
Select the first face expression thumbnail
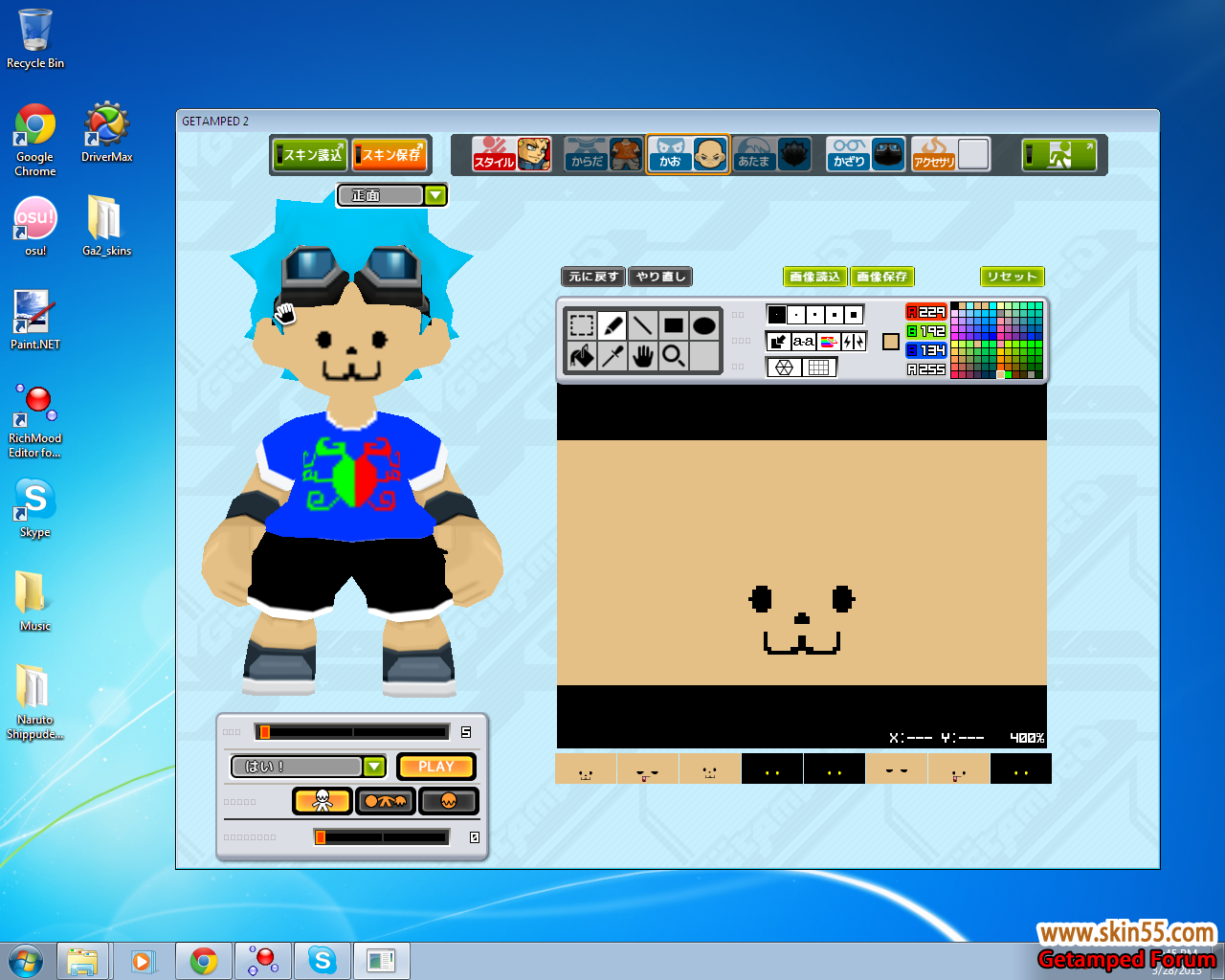tap(586, 768)
